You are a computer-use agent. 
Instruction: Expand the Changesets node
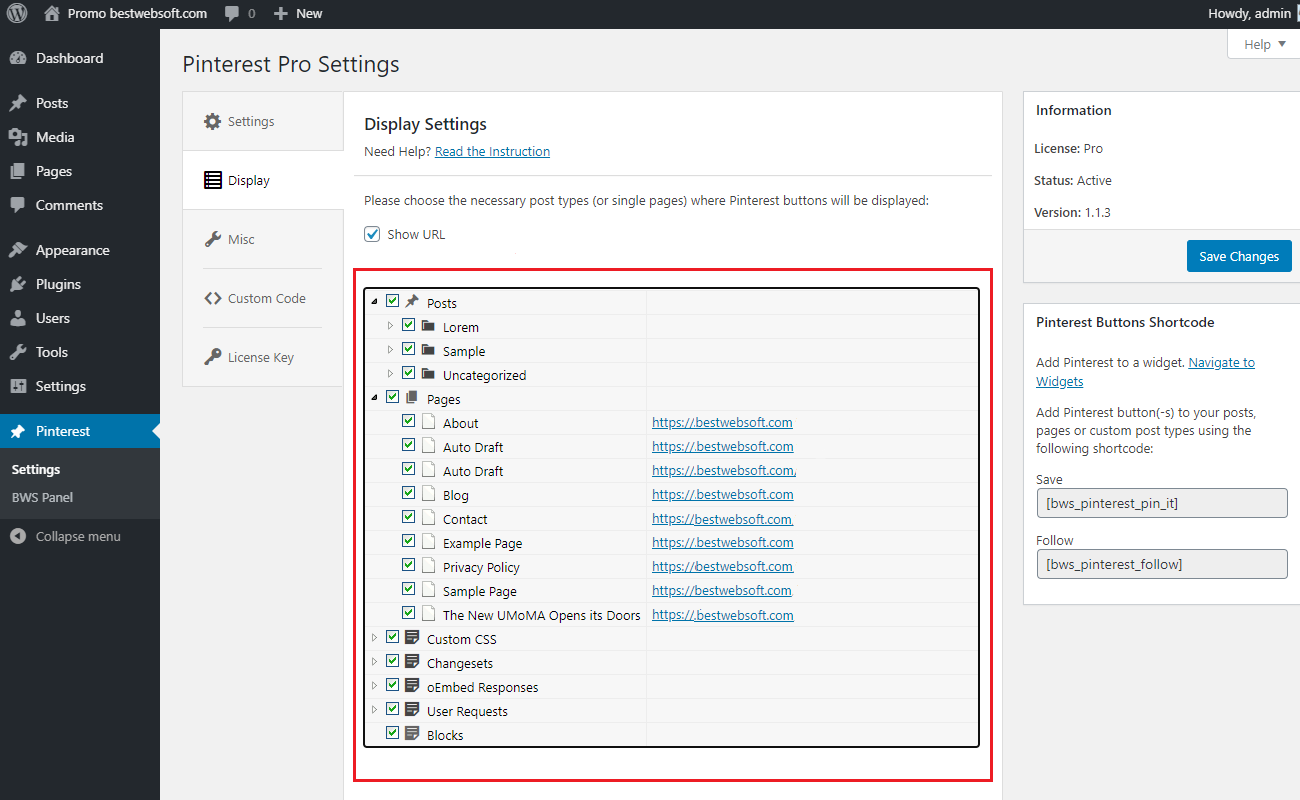tap(375, 662)
